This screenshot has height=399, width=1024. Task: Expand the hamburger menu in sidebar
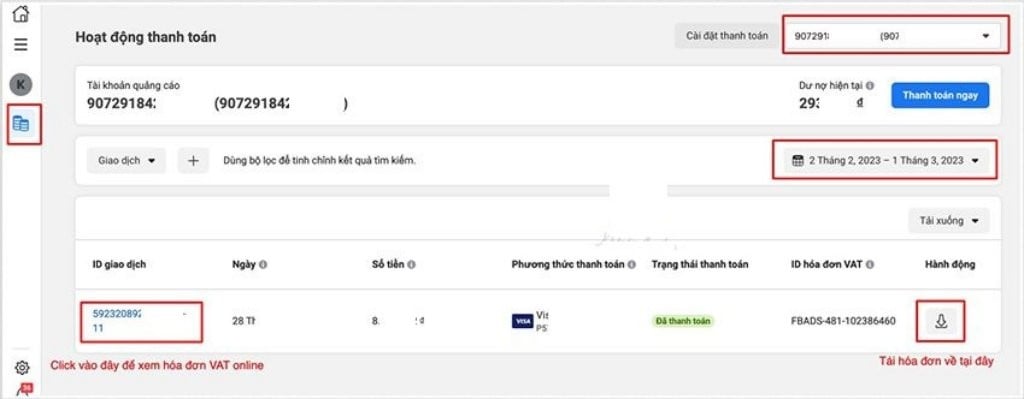click(x=21, y=44)
